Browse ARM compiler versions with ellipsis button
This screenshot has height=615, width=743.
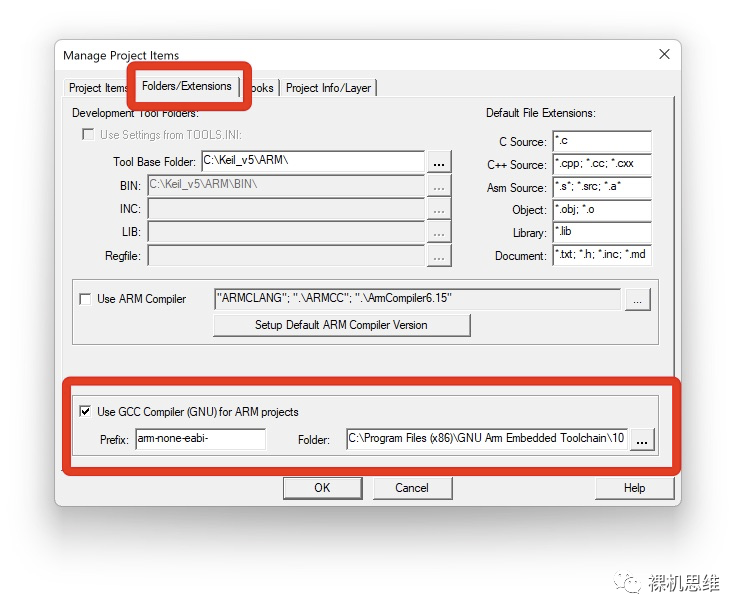coord(638,300)
